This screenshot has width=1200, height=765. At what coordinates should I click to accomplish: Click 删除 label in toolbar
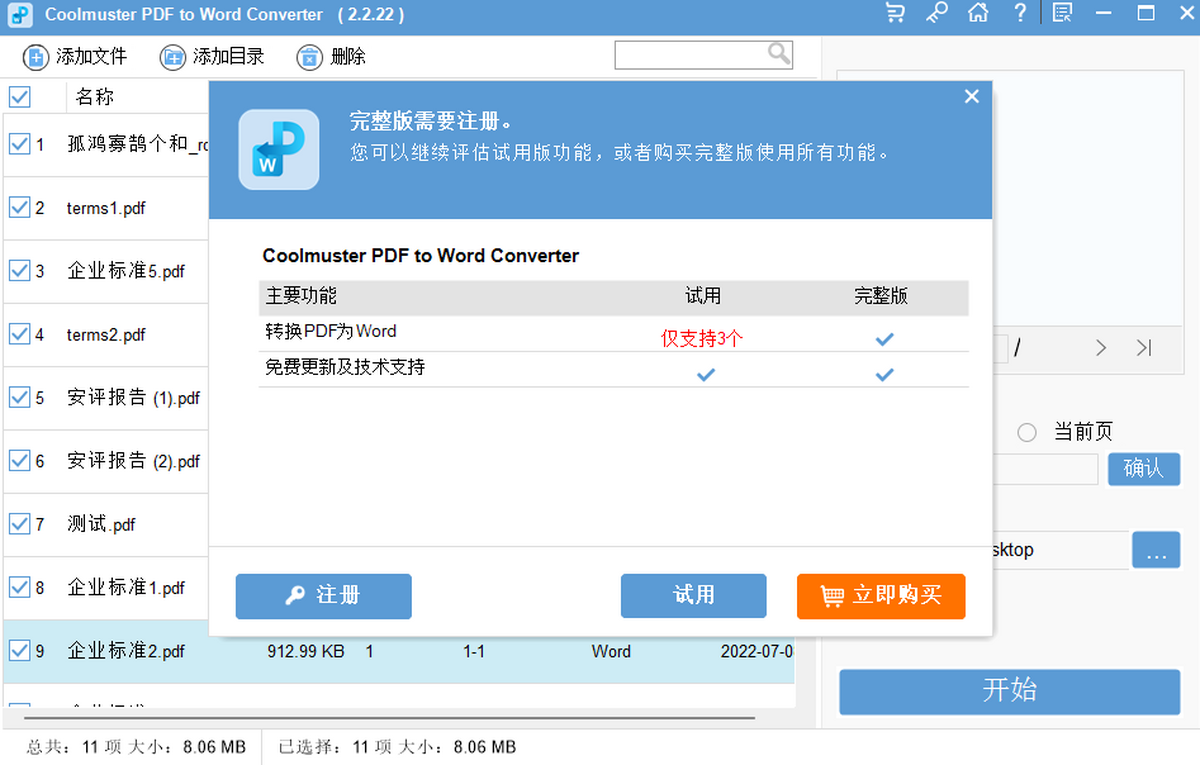pos(348,57)
